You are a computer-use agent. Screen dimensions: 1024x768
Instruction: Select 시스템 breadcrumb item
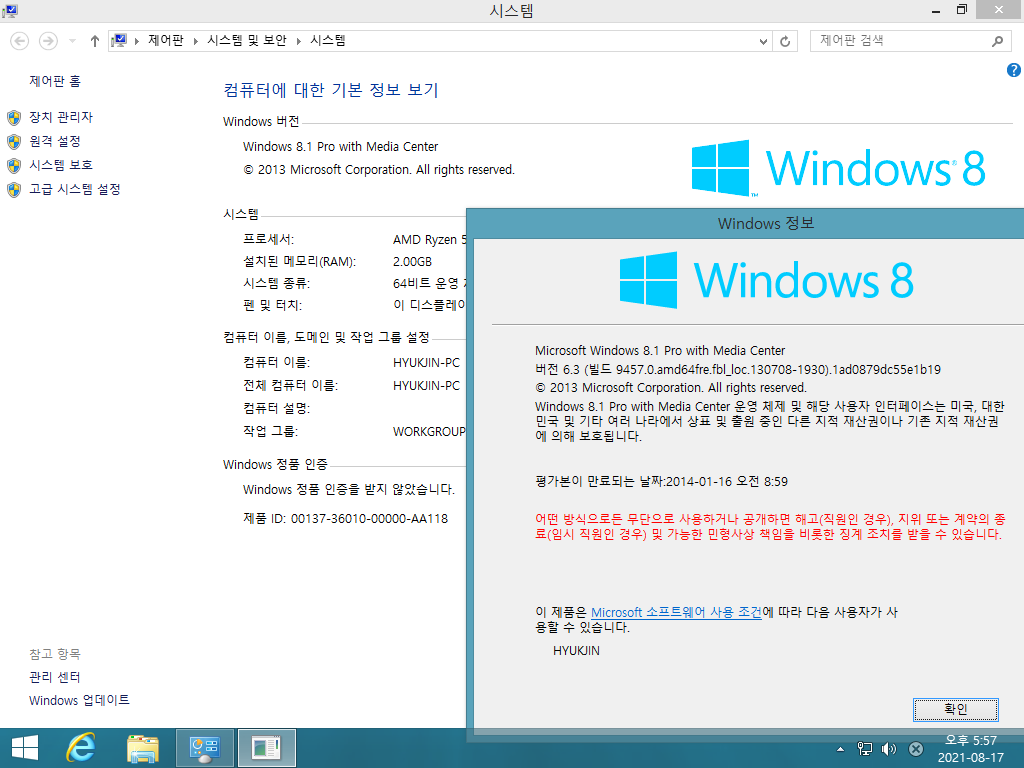[328, 40]
